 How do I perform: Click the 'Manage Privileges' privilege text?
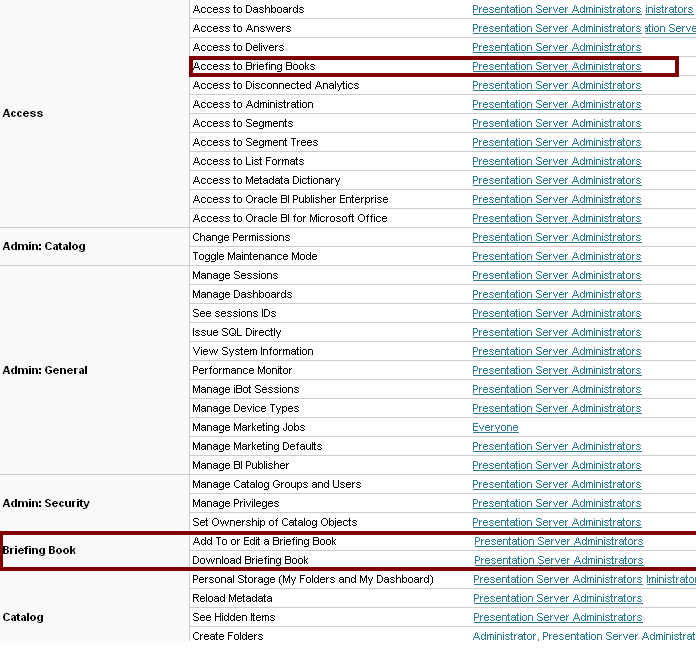click(236, 504)
